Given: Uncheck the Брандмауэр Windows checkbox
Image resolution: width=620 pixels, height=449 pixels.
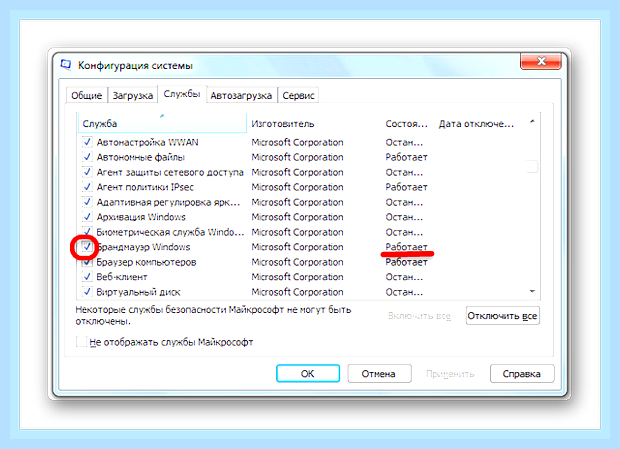Looking at the screenshot, I should pyautogui.click(x=87, y=247).
